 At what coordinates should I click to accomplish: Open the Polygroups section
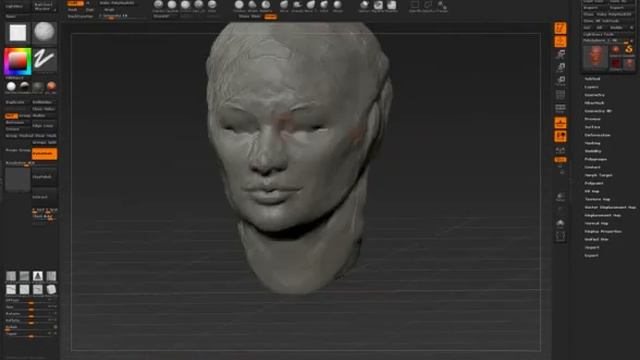tap(596, 159)
